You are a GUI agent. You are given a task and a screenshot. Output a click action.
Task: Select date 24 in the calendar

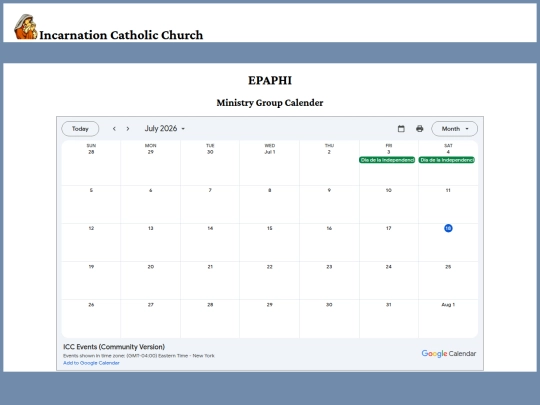tap(388, 267)
